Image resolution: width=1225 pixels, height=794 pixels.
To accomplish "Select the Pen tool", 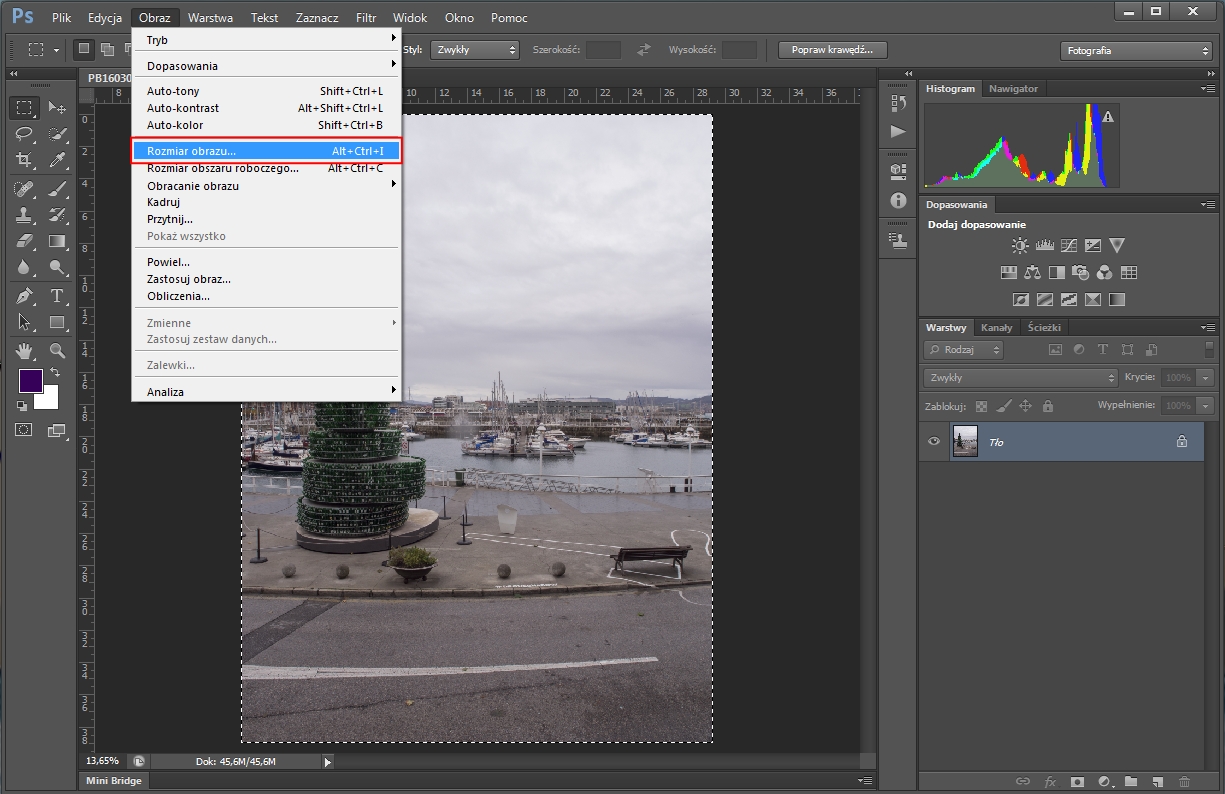I will [x=25, y=295].
